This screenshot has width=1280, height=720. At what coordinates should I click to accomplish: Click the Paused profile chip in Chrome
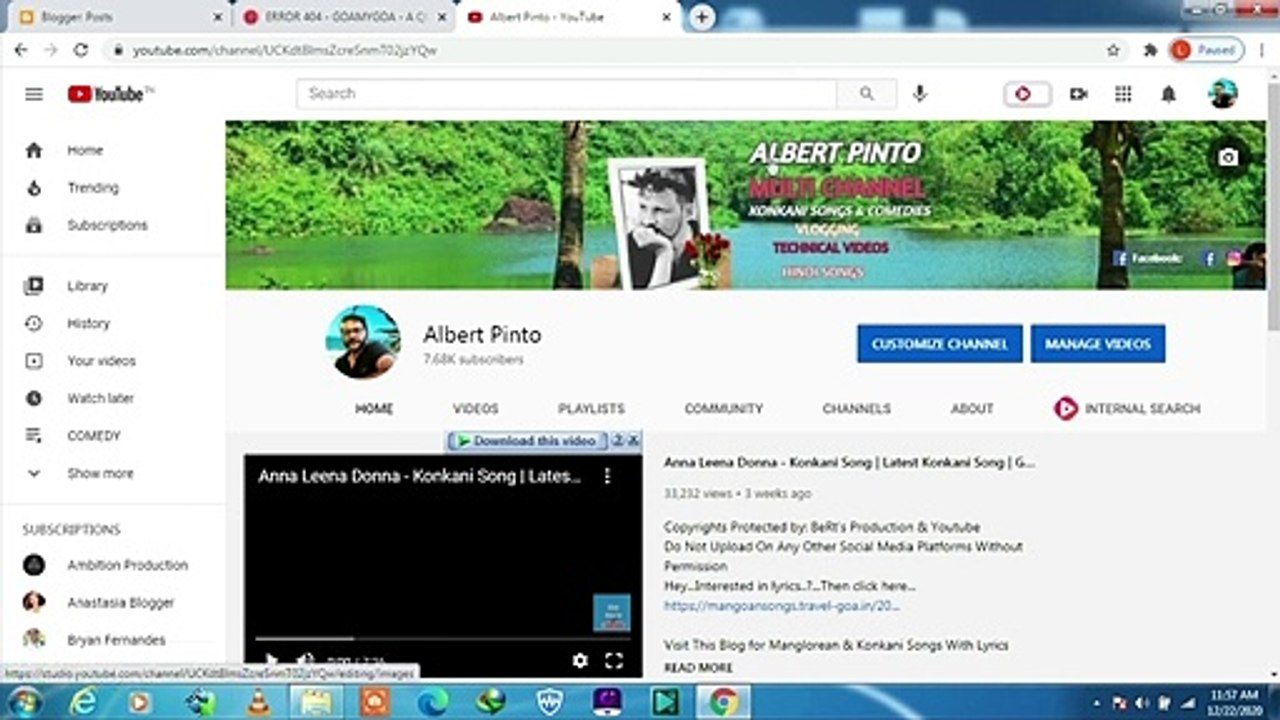pyautogui.click(x=1206, y=49)
